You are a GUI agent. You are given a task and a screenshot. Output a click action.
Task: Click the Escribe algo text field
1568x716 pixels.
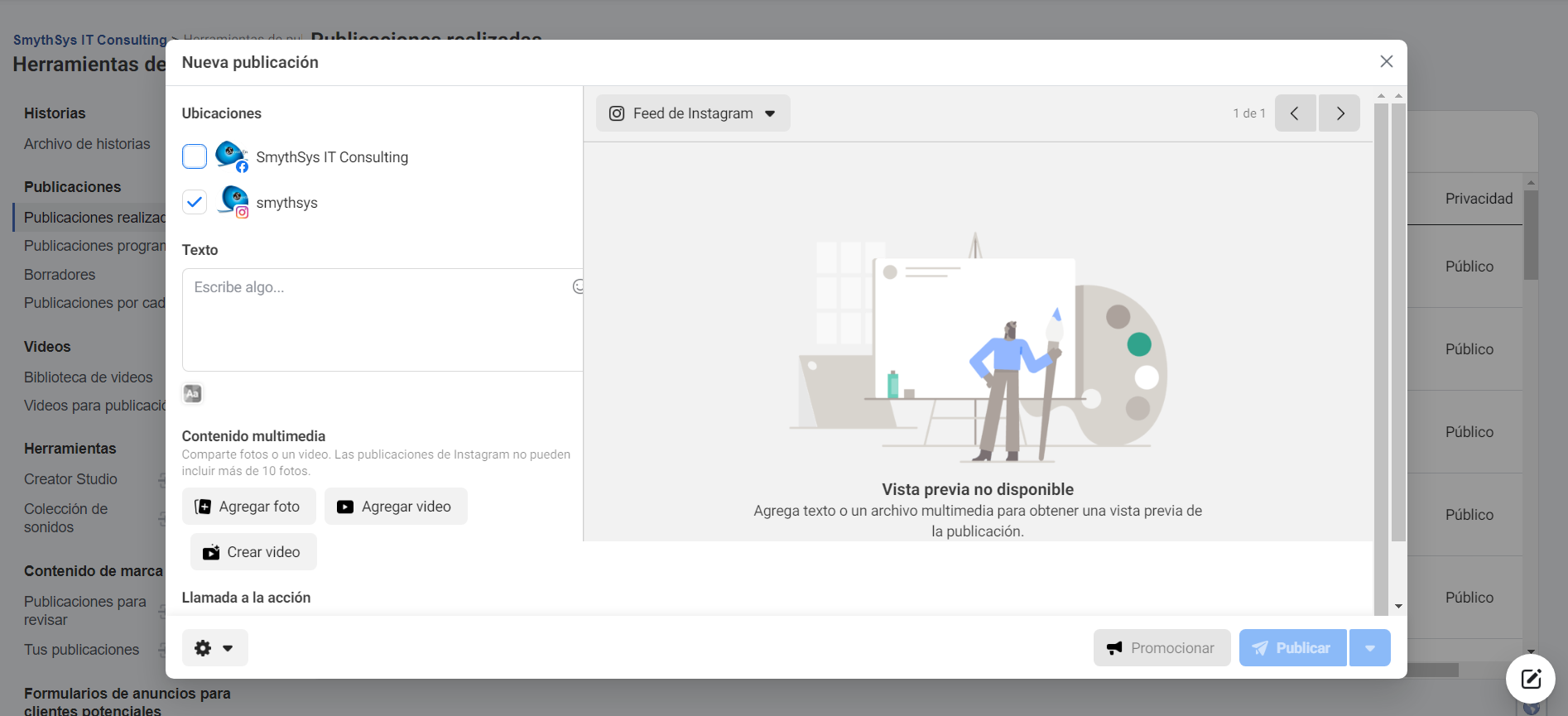377,320
